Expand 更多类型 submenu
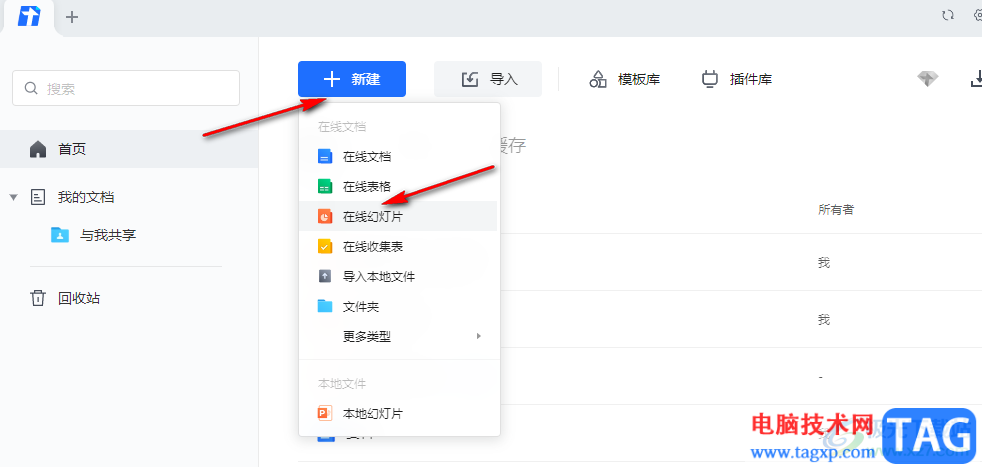This screenshot has height=467, width=982. click(x=399, y=337)
